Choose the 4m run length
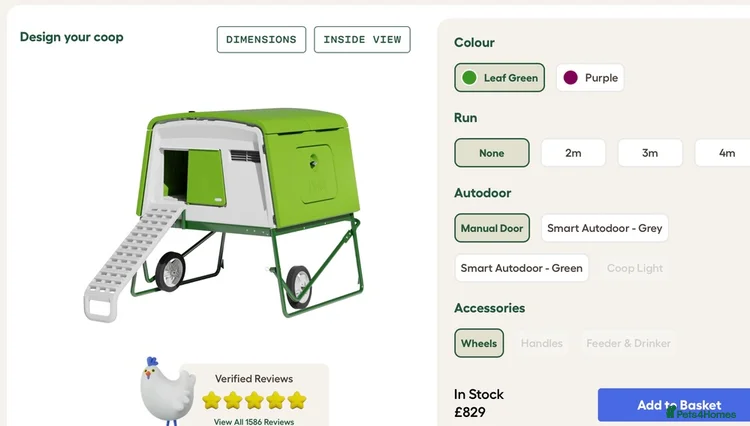Image resolution: width=750 pixels, height=426 pixels. click(x=725, y=153)
